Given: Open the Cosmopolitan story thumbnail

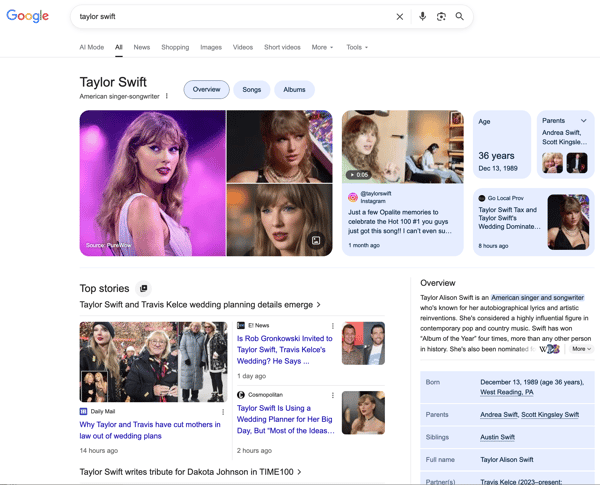Looking at the screenshot, I should 363,413.
